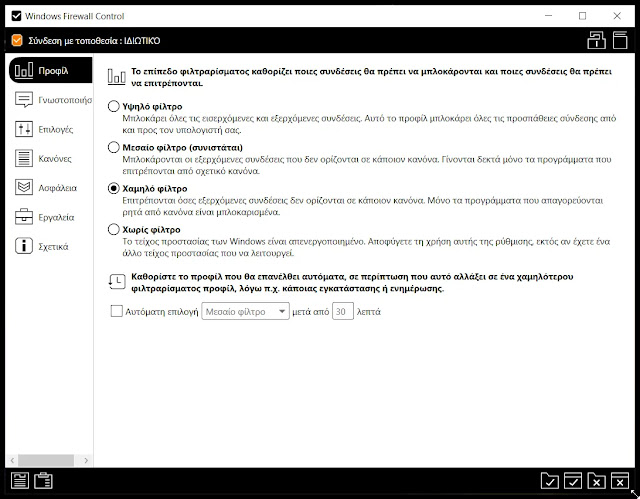640x499 pixels.
Task: Minimize the Windows Firewall Control window
Action: point(549,16)
